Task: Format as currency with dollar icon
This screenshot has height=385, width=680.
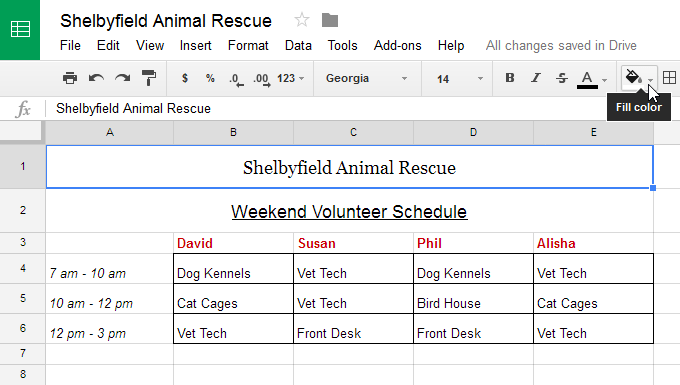Action: point(185,78)
